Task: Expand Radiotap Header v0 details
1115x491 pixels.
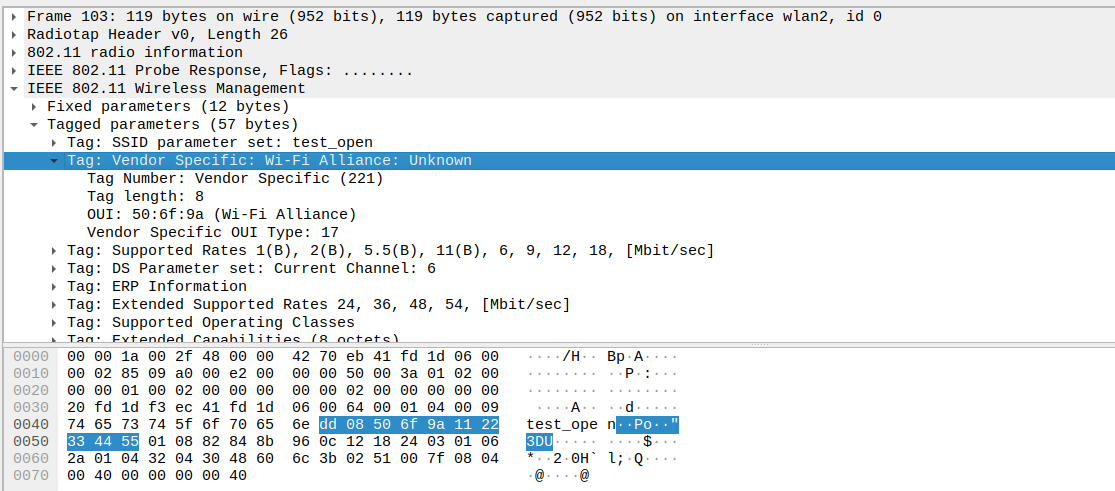Action: point(14,35)
